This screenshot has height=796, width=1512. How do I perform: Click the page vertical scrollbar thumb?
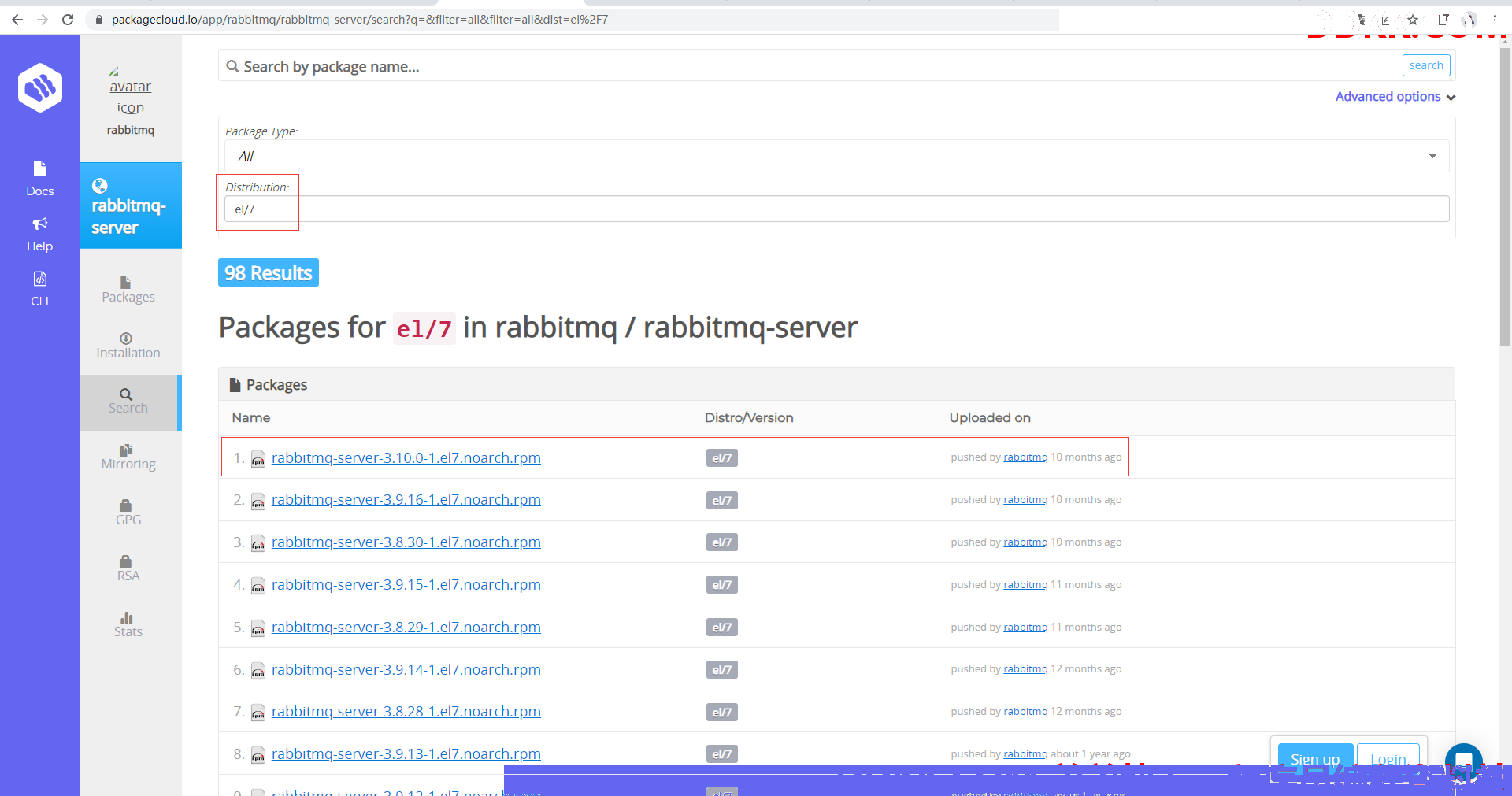[x=1505, y=197]
